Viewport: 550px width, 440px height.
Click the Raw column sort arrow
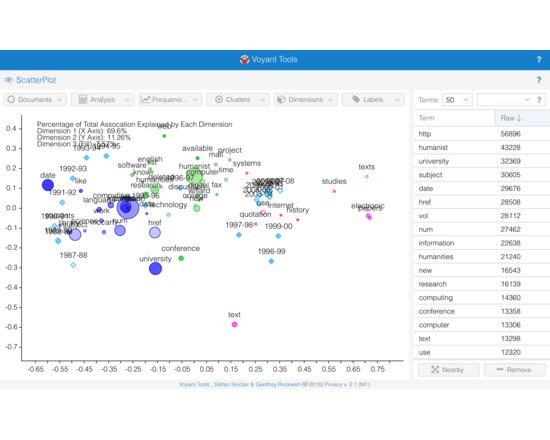click(x=519, y=118)
